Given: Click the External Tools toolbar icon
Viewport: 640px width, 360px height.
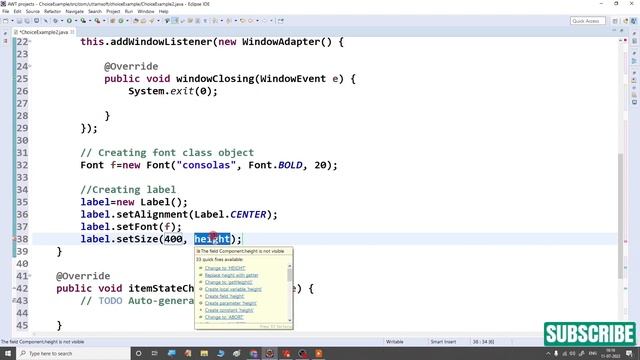Looking at the screenshot, I should (x=97, y=20).
